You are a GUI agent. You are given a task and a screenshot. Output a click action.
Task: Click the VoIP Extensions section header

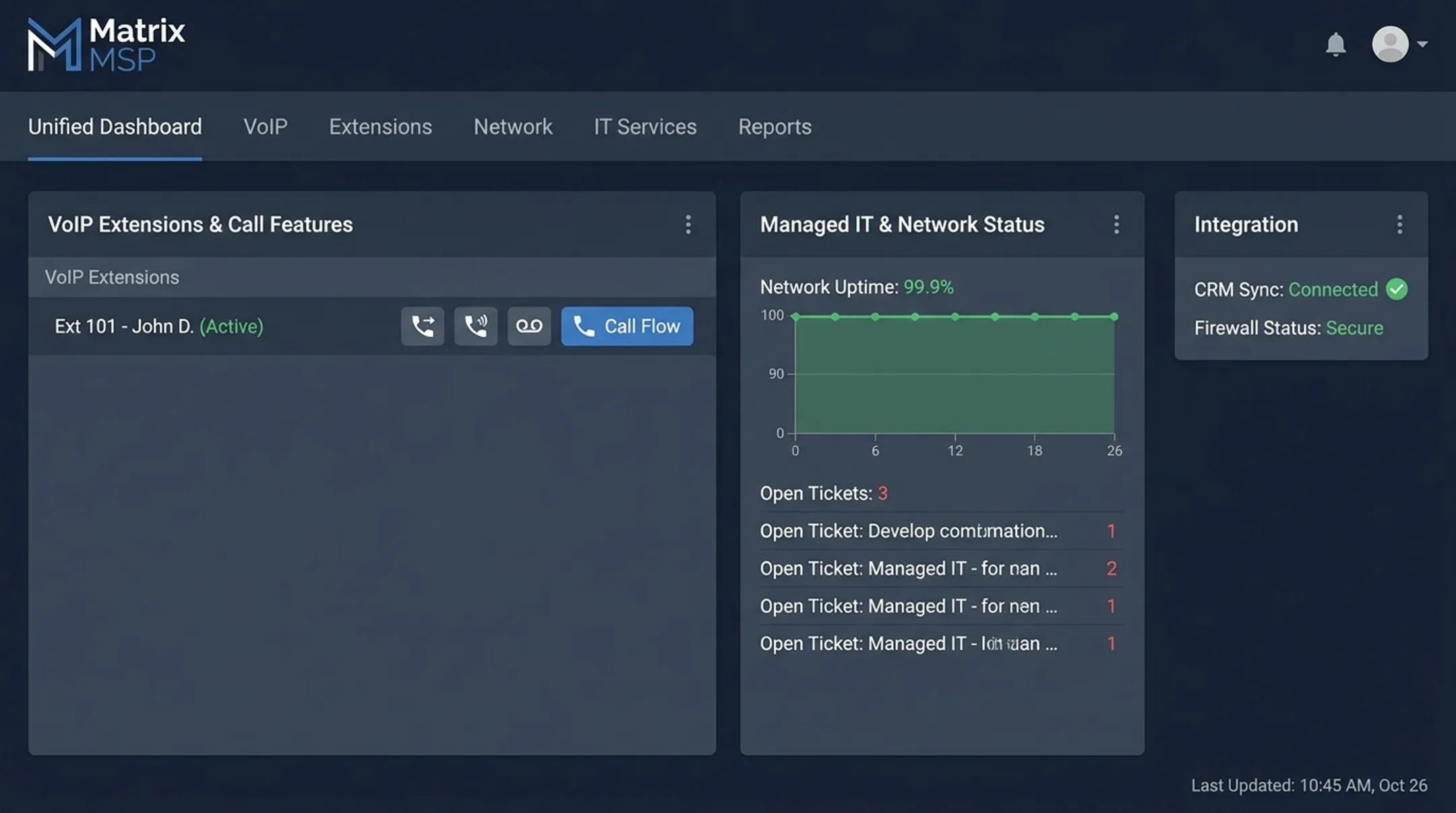tap(372, 277)
